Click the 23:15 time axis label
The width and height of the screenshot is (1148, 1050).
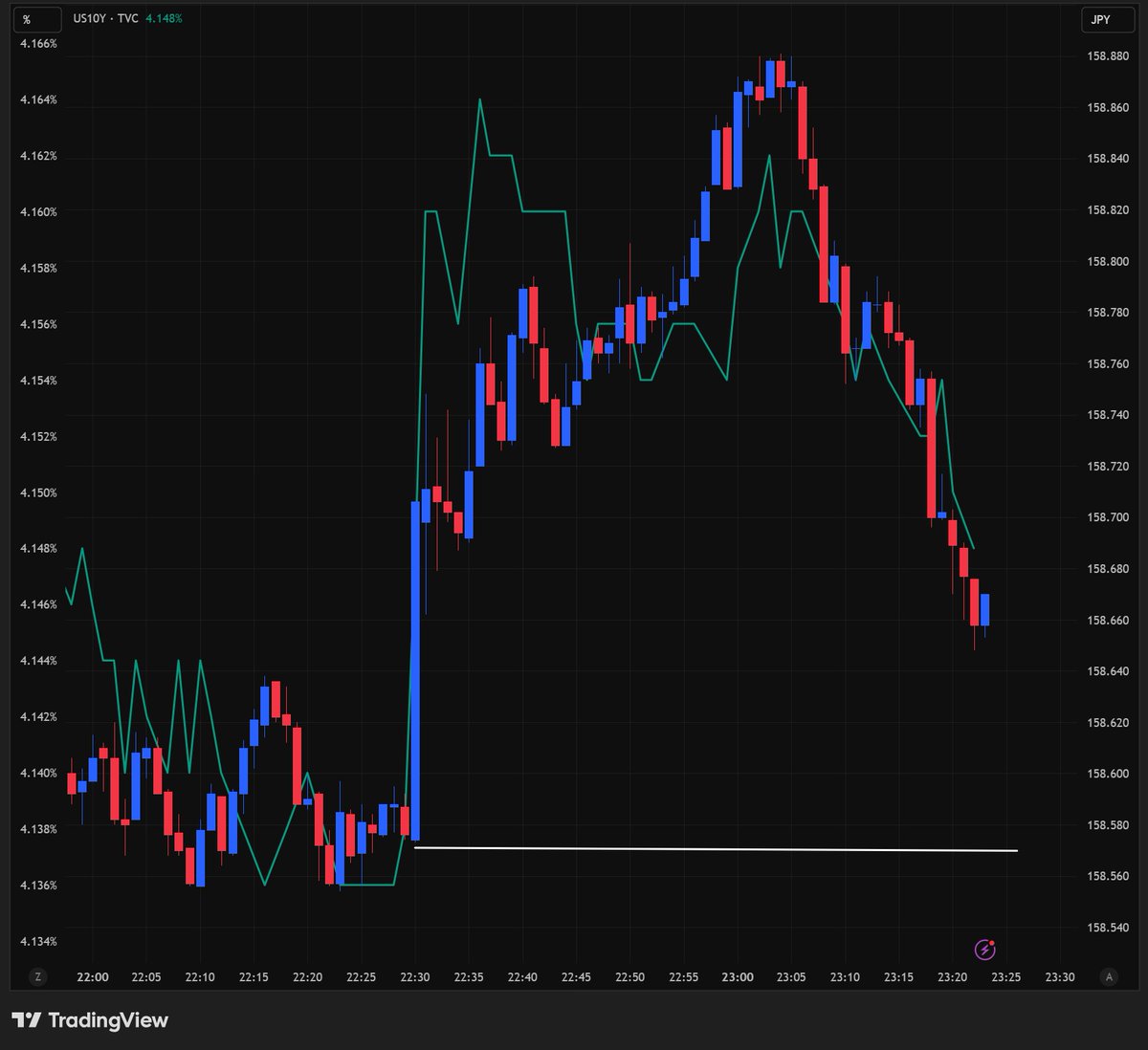pos(898,977)
